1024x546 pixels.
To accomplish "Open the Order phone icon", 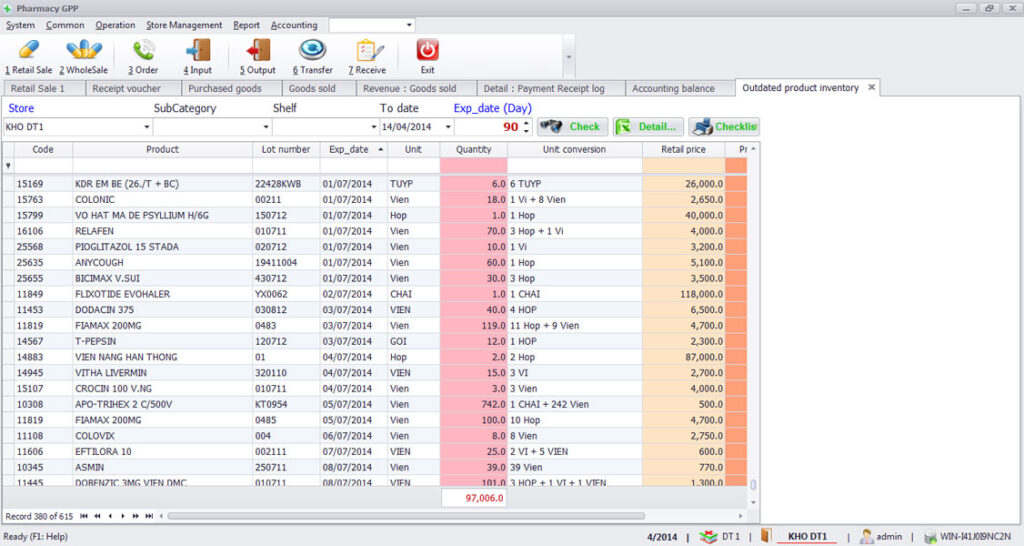I will click(x=143, y=51).
